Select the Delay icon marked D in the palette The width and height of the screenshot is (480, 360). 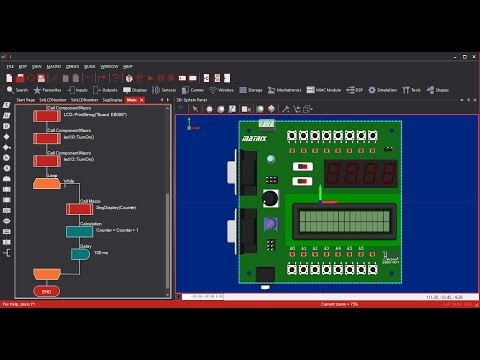click(6, 126)
